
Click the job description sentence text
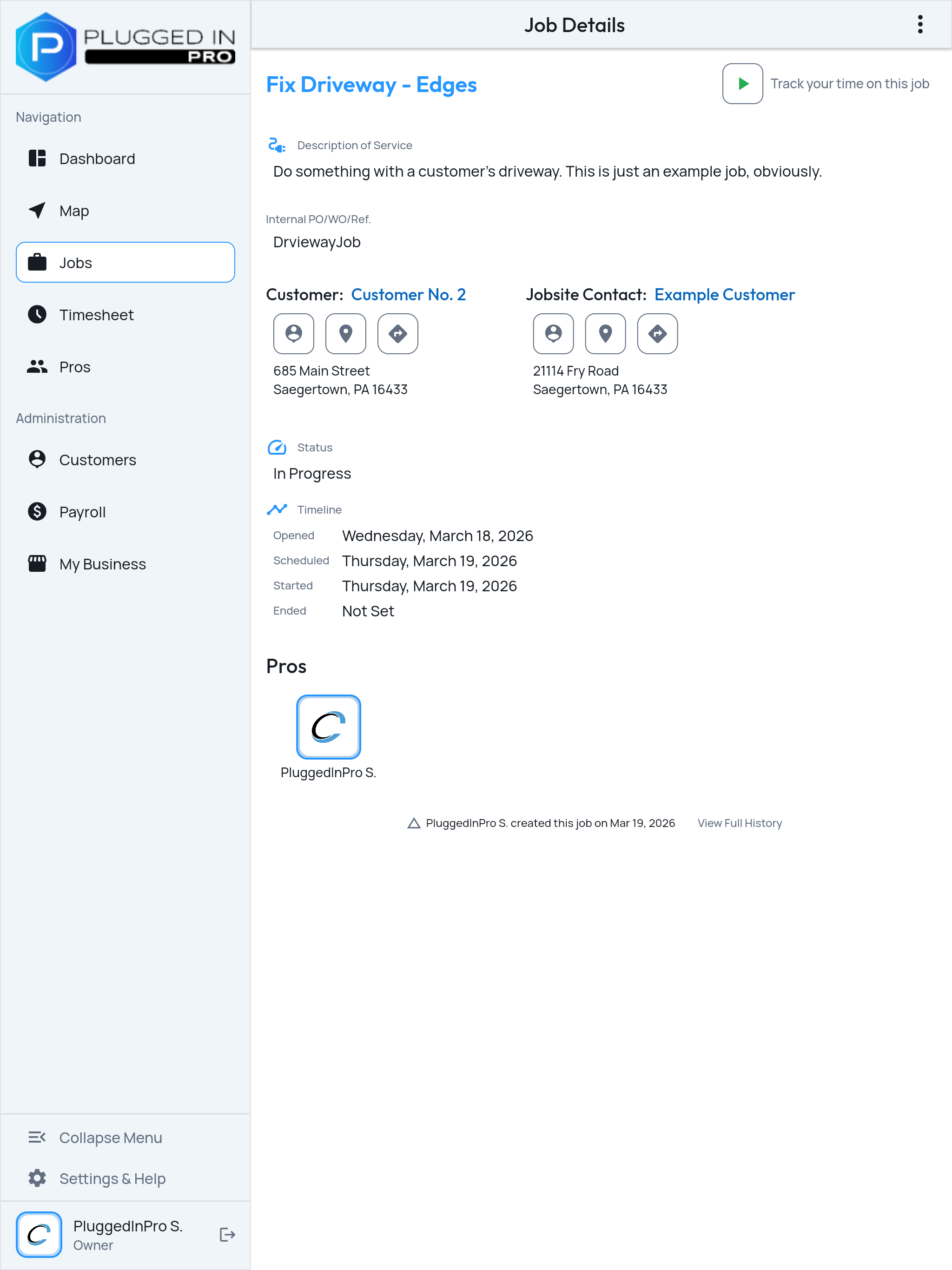pos(548,172)
